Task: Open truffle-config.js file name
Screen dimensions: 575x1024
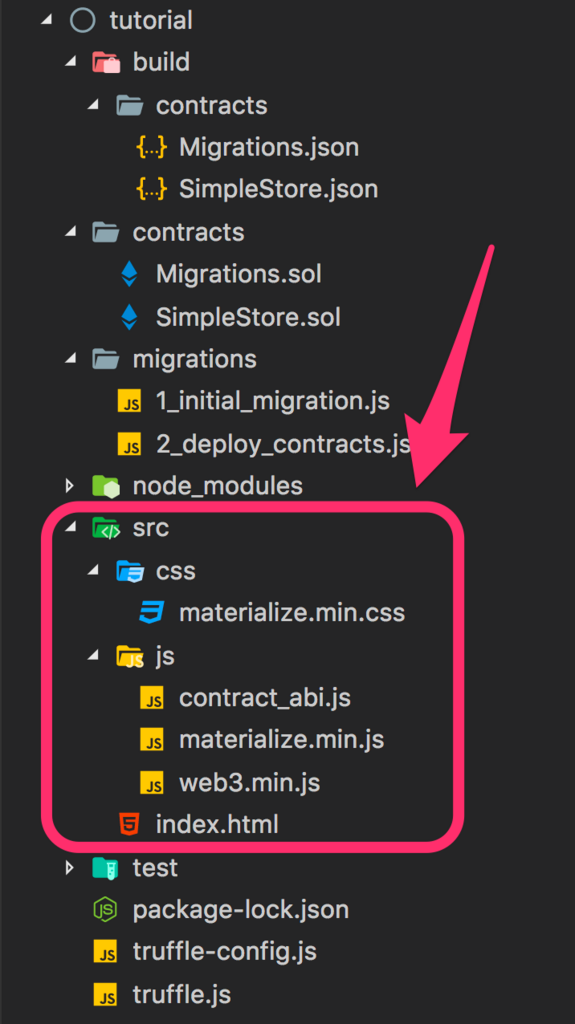Action: click(x=225, y=952)
